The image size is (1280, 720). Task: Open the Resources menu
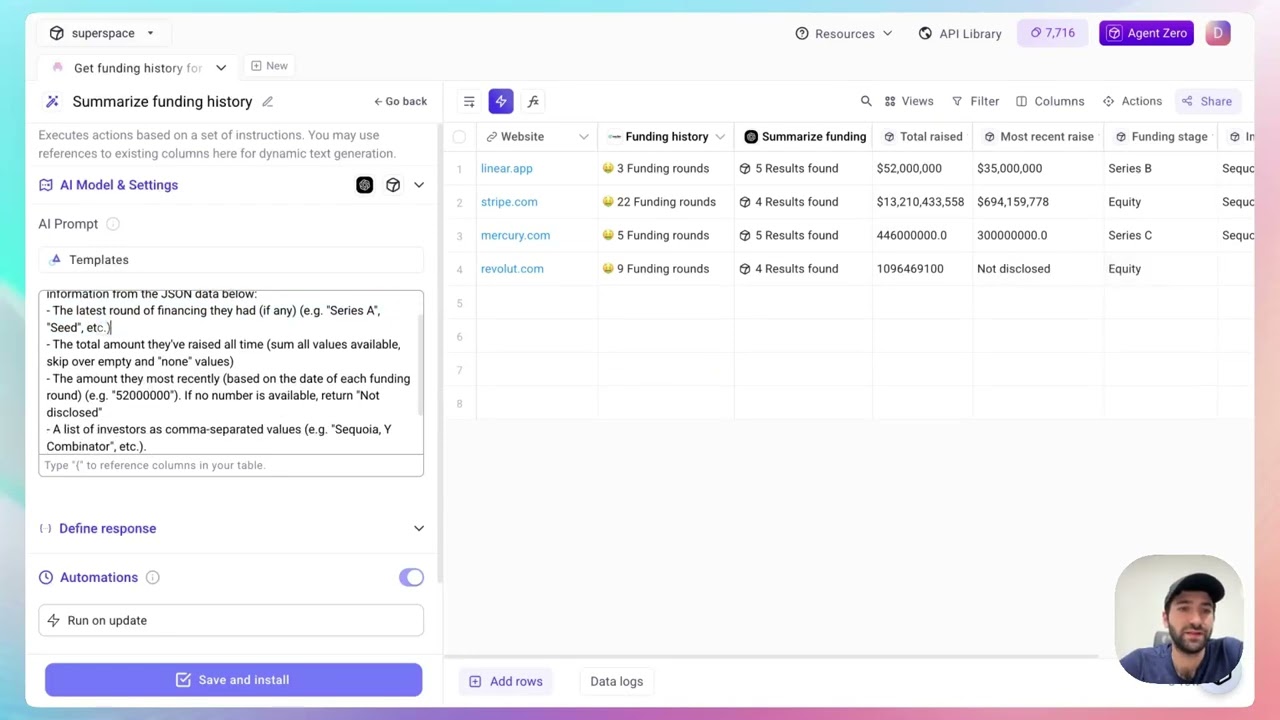point(844,34)
